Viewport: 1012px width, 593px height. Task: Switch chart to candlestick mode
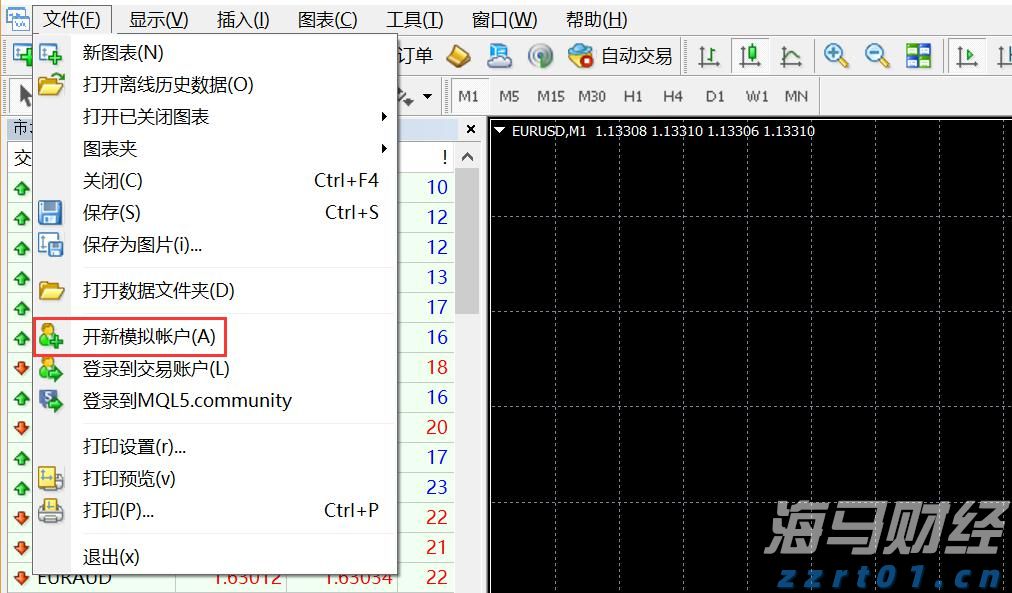point(750,56)
